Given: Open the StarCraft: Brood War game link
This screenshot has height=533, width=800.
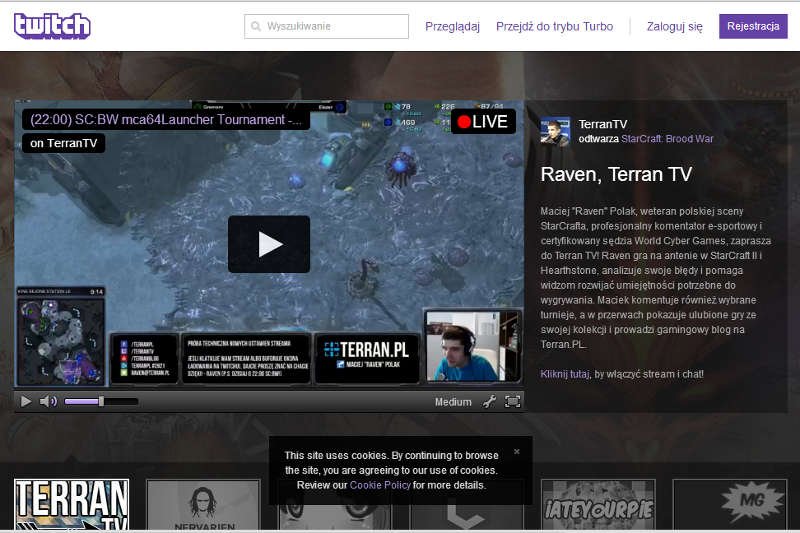Looking at the screenshot, I should pos(667,139).
